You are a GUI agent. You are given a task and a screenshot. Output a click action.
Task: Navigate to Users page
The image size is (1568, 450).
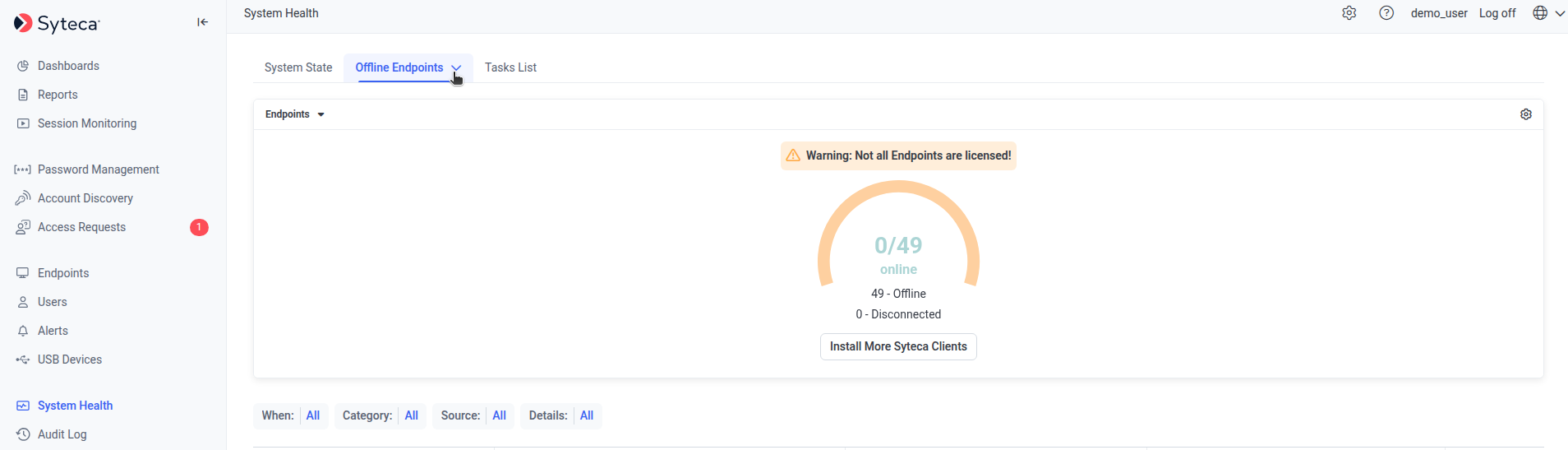[53, 302]
